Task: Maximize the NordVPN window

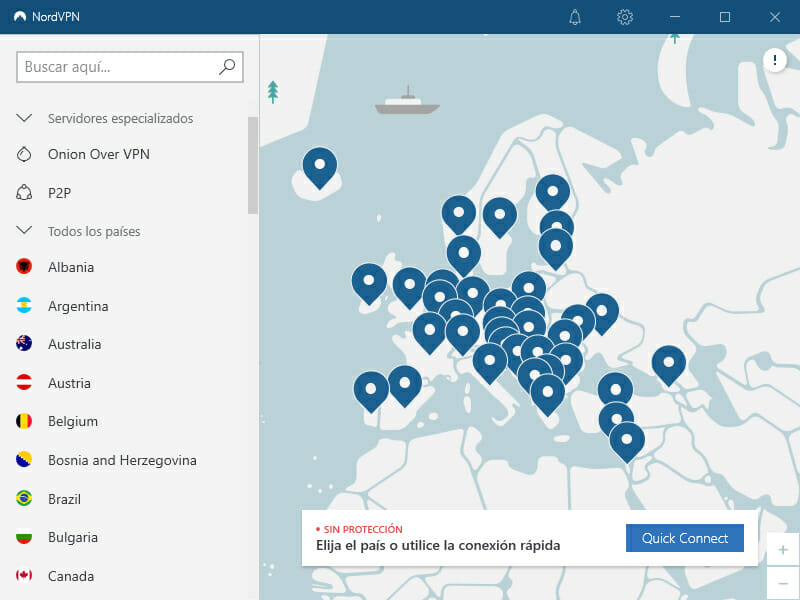Action: 724,17
